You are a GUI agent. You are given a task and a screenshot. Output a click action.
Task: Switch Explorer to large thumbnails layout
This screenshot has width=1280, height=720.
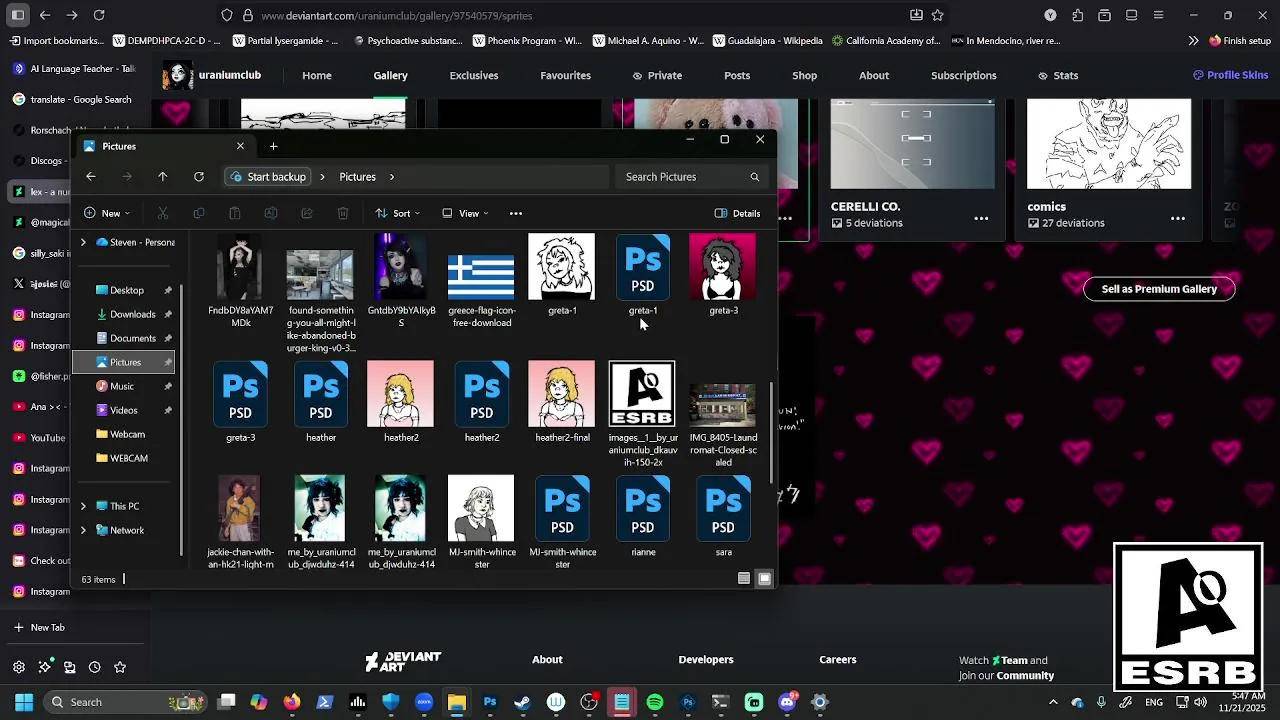(765, 579)
